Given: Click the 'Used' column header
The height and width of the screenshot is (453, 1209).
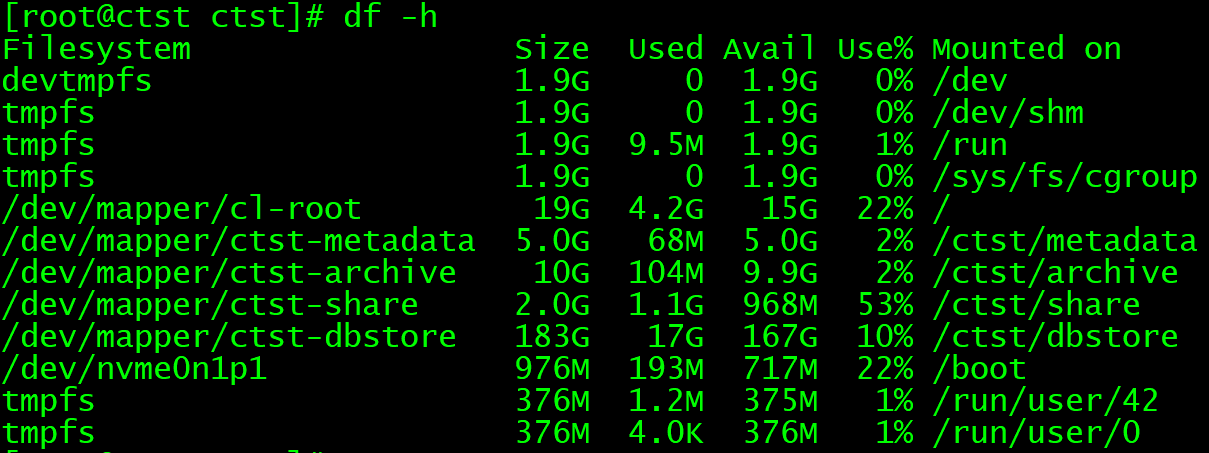Looking at the screenshot, I should coord(666,49).
